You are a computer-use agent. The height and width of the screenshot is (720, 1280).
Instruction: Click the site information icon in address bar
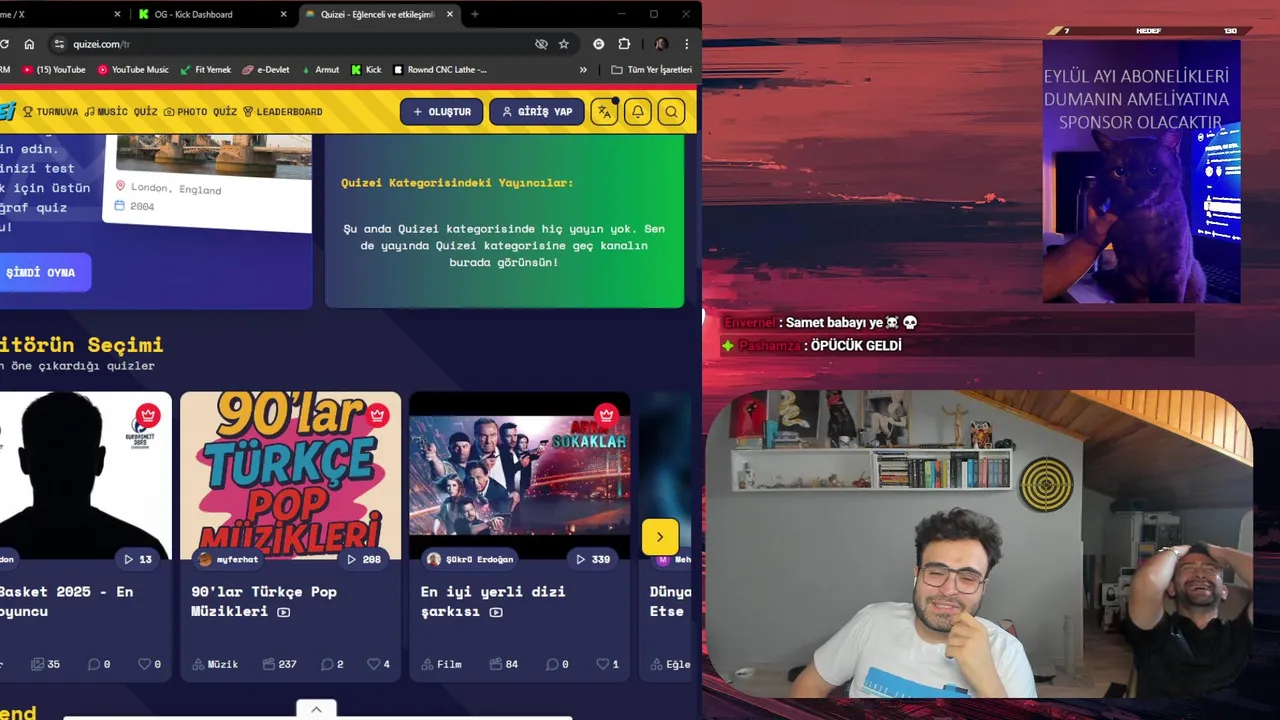59,44
